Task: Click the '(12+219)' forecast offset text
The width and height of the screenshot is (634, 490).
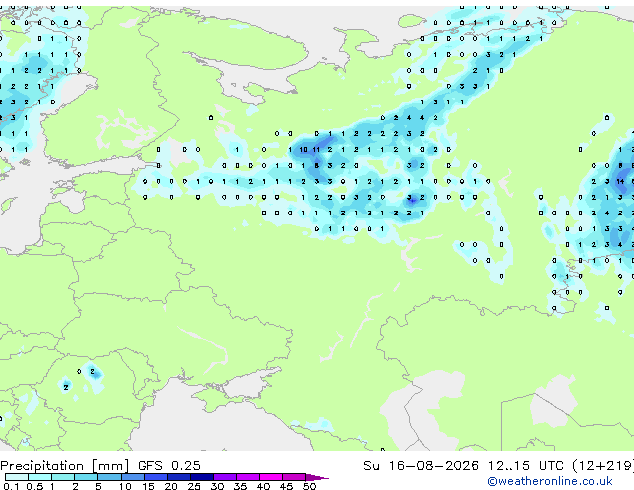Action: [603, 466]
